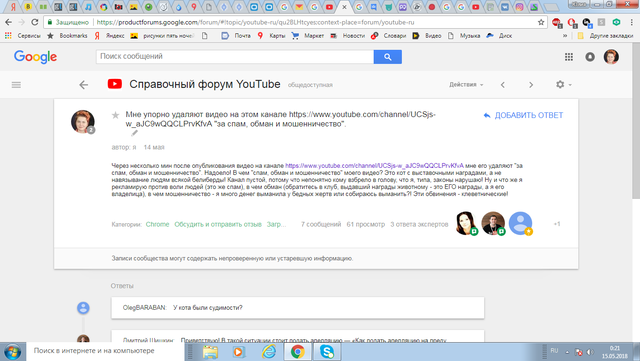Open the Bookmarks bookmark bar item
Screen dimensions: 640x361
(67, 36)
